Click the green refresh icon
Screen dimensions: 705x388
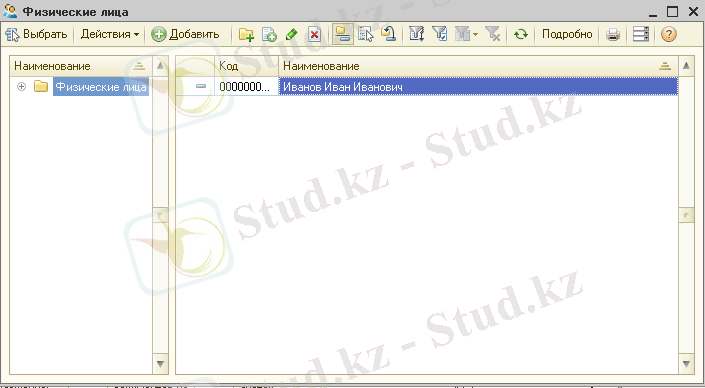pos(521,35)
